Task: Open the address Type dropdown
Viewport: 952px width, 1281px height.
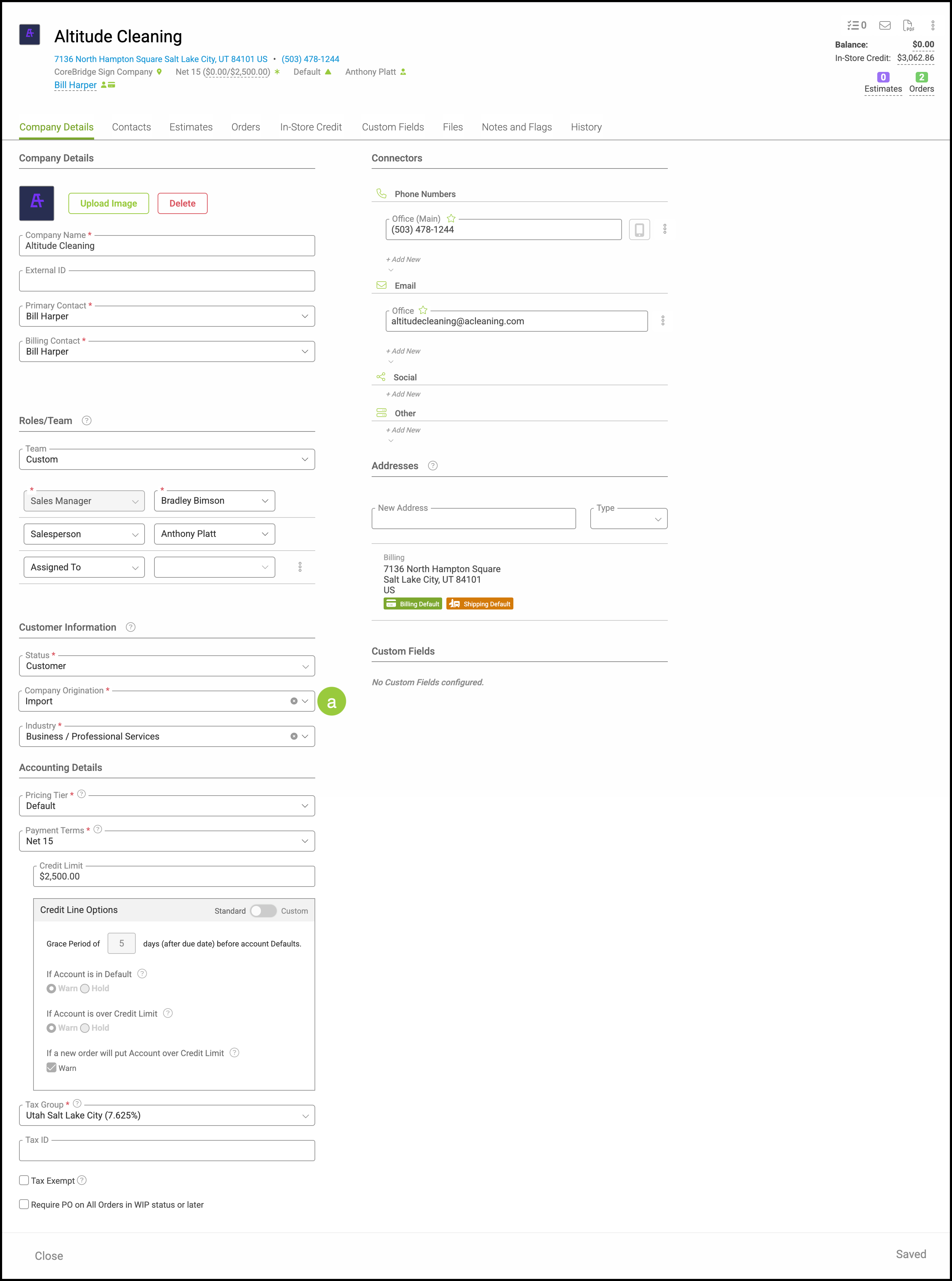Action: click(629, 520)
